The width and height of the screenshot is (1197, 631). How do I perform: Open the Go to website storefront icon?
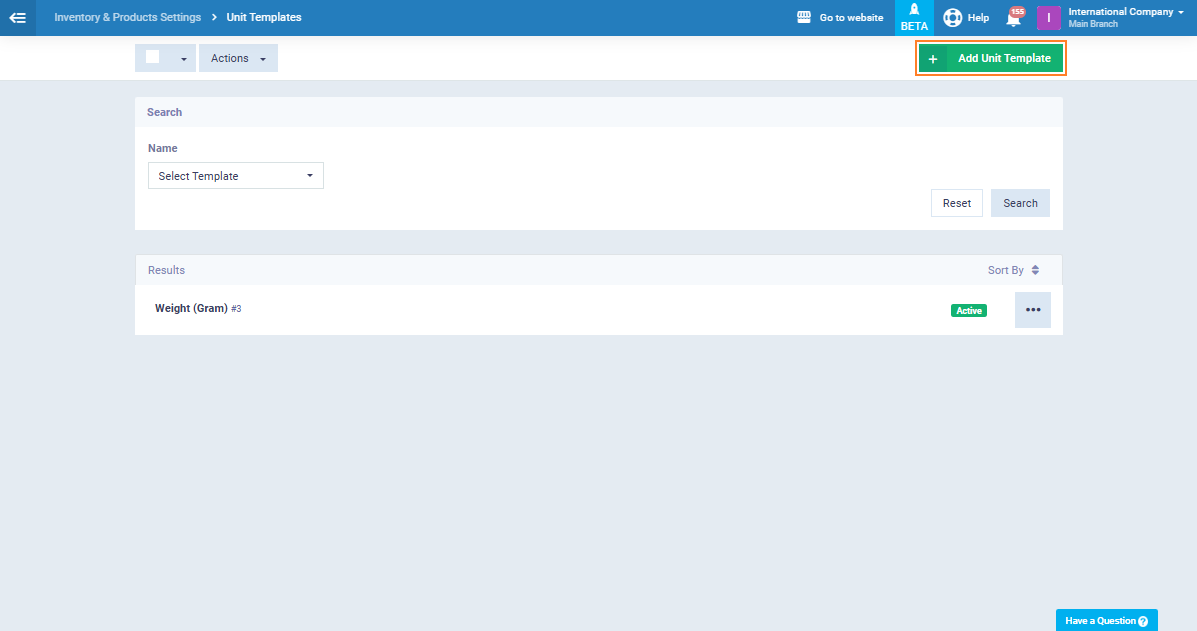coord(804,17)
